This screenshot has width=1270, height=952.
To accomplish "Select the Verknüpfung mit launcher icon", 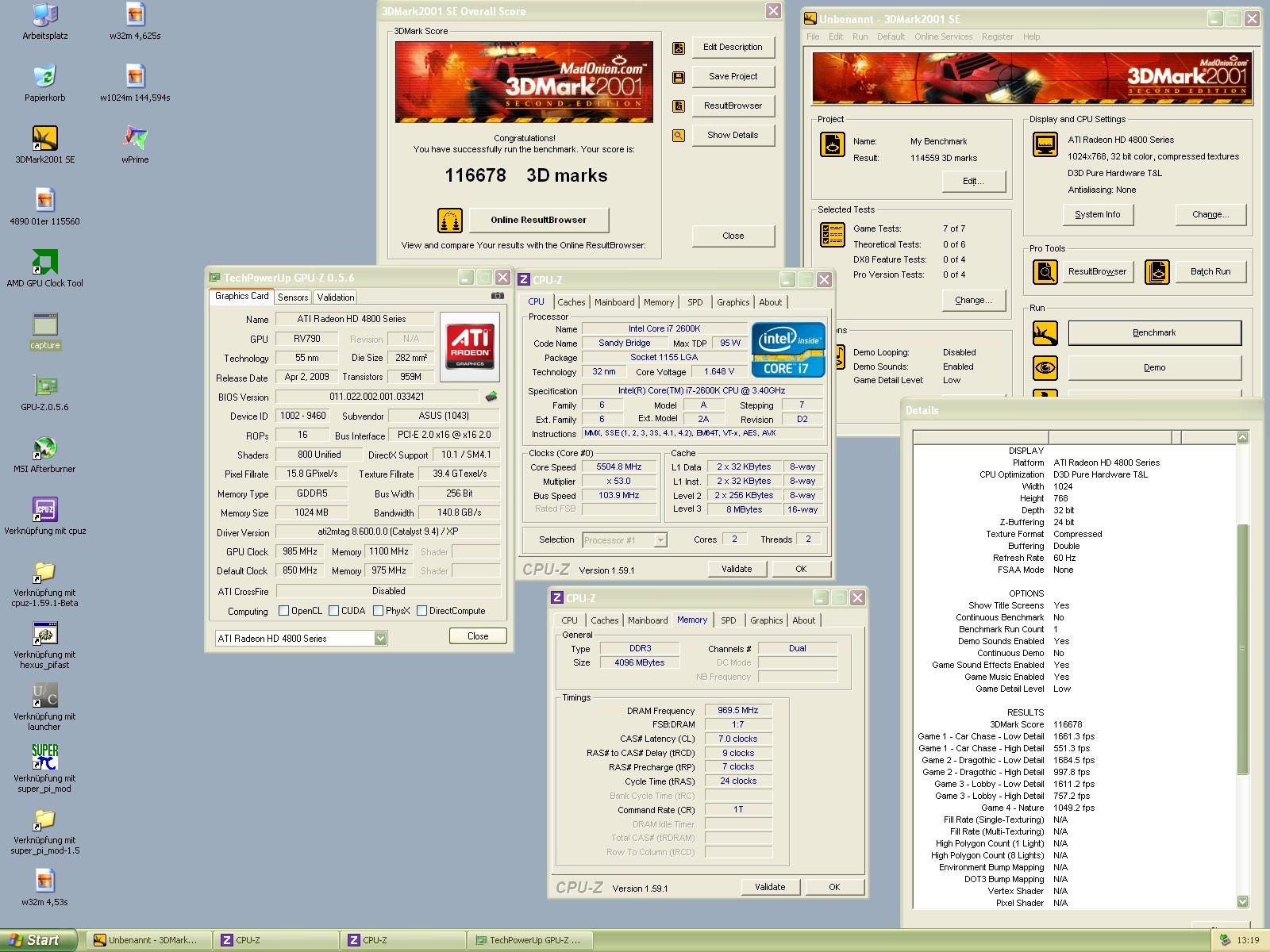I will click(45, 708).
